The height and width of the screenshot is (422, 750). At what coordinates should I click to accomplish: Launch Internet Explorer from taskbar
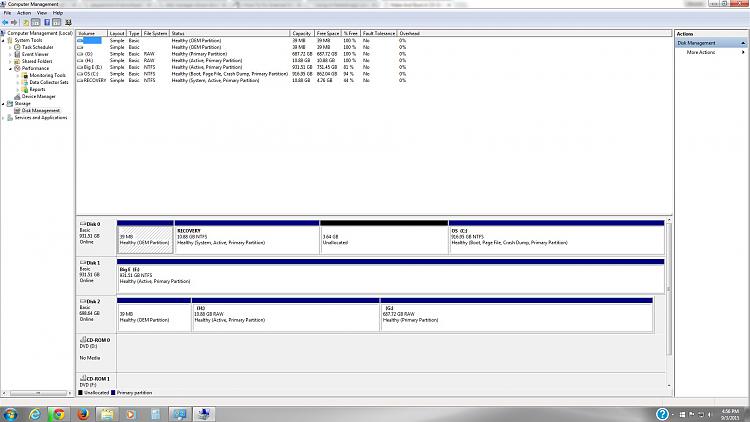tap(35, 414)
